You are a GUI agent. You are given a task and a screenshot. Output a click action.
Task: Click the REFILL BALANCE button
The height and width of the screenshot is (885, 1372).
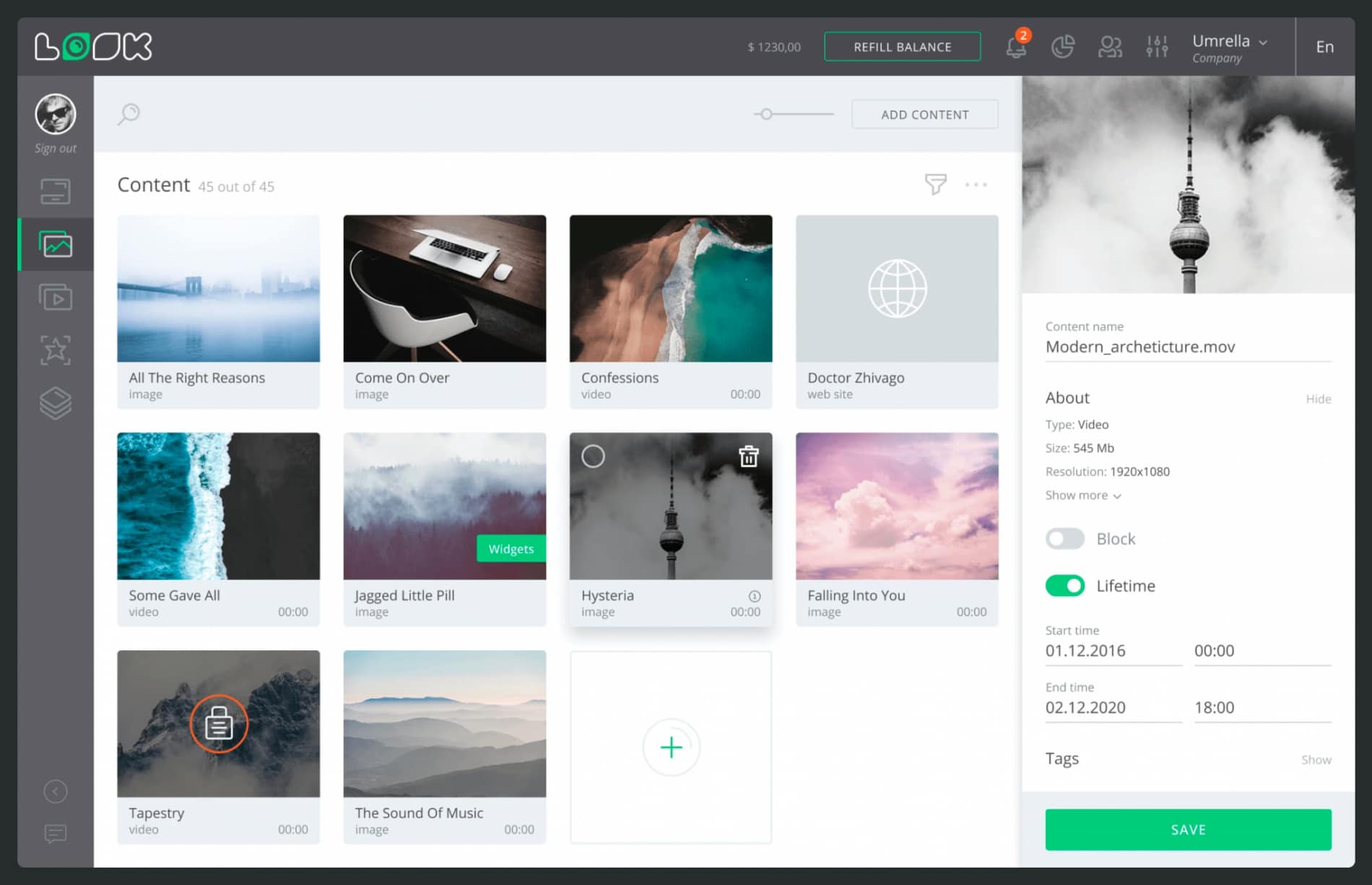902,47
